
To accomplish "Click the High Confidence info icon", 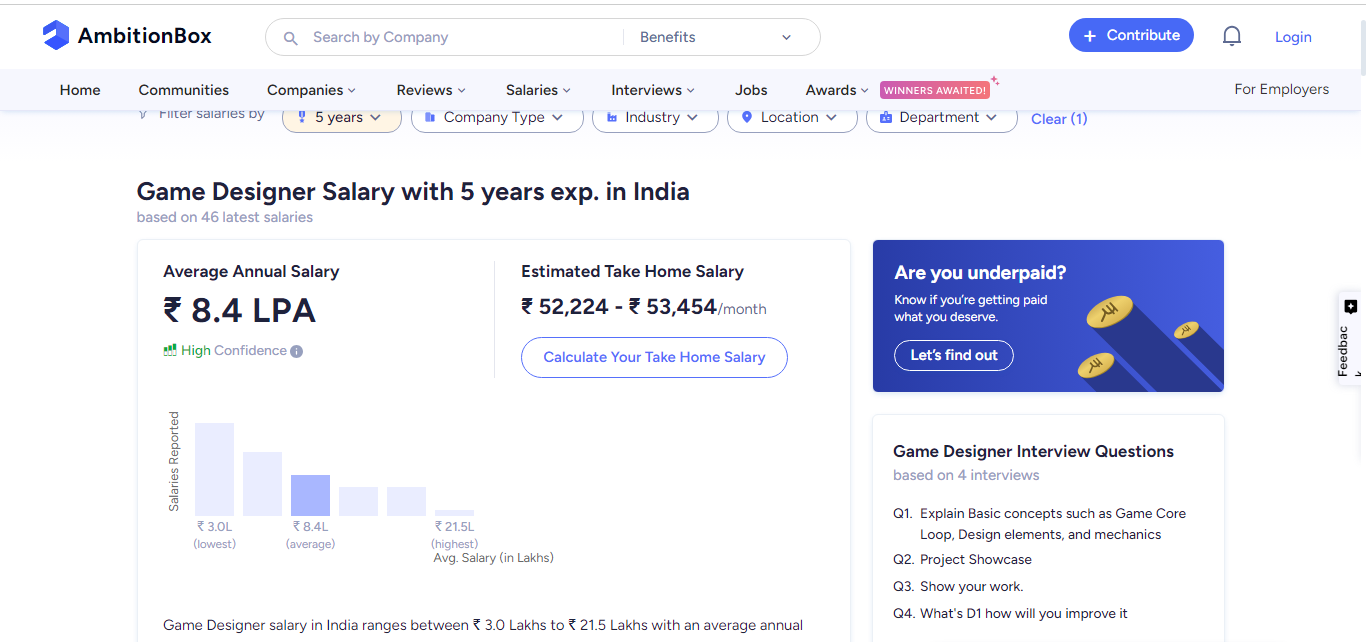I will [296, 351].
